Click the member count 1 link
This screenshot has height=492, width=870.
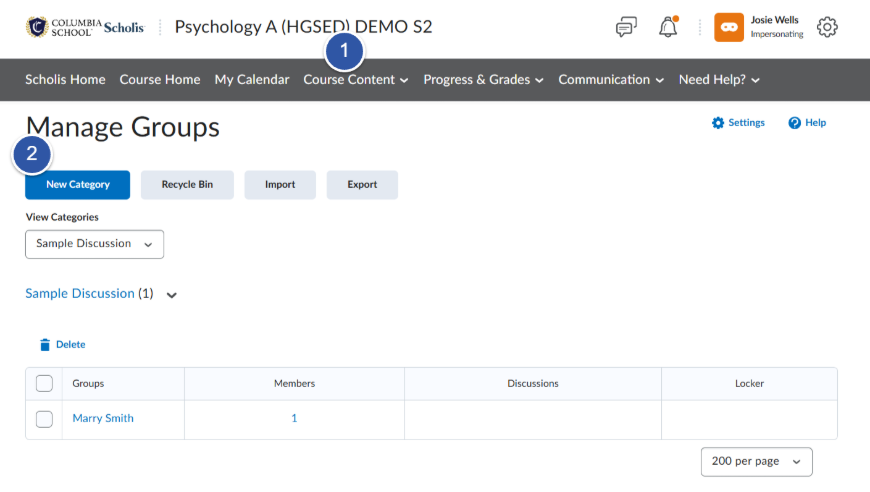pos(294,418)
